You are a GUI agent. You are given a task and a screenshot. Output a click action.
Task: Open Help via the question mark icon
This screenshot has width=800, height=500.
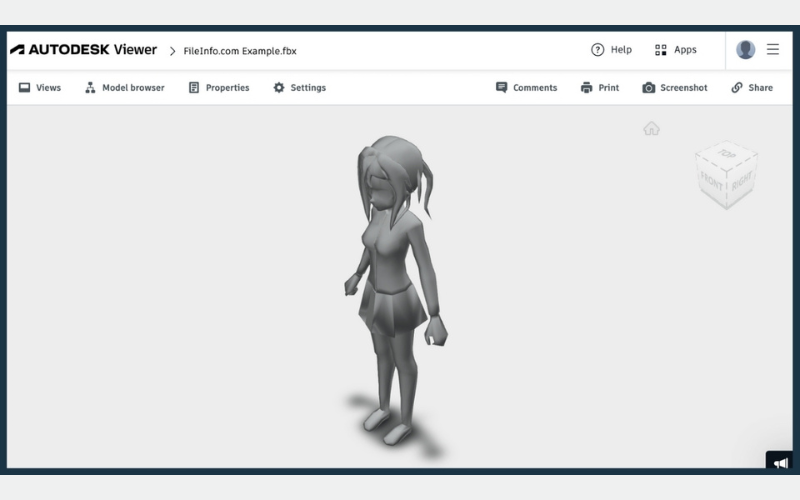point(598,50)
